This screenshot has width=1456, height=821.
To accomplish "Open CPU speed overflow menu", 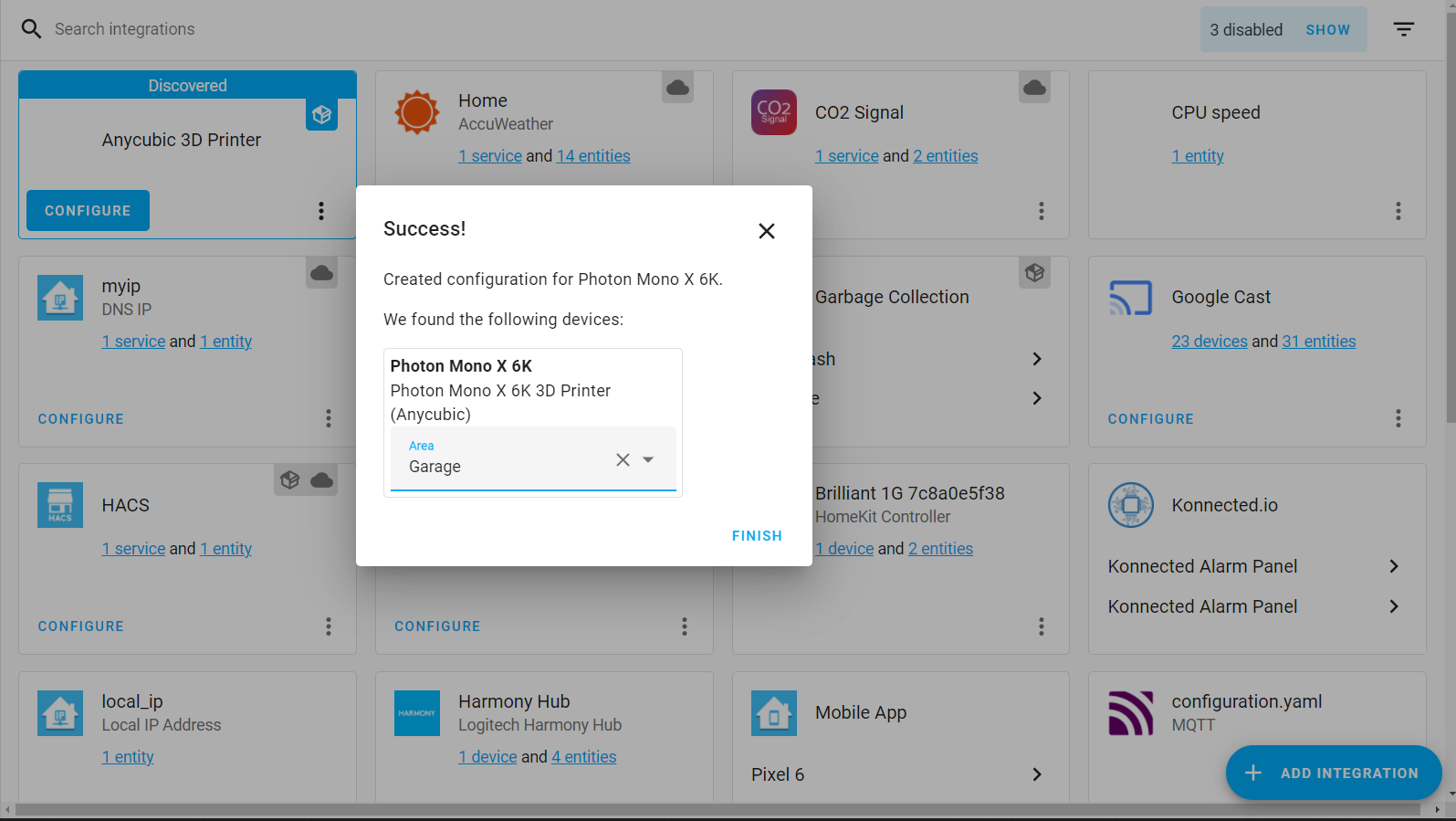I will click(1398, 211).
